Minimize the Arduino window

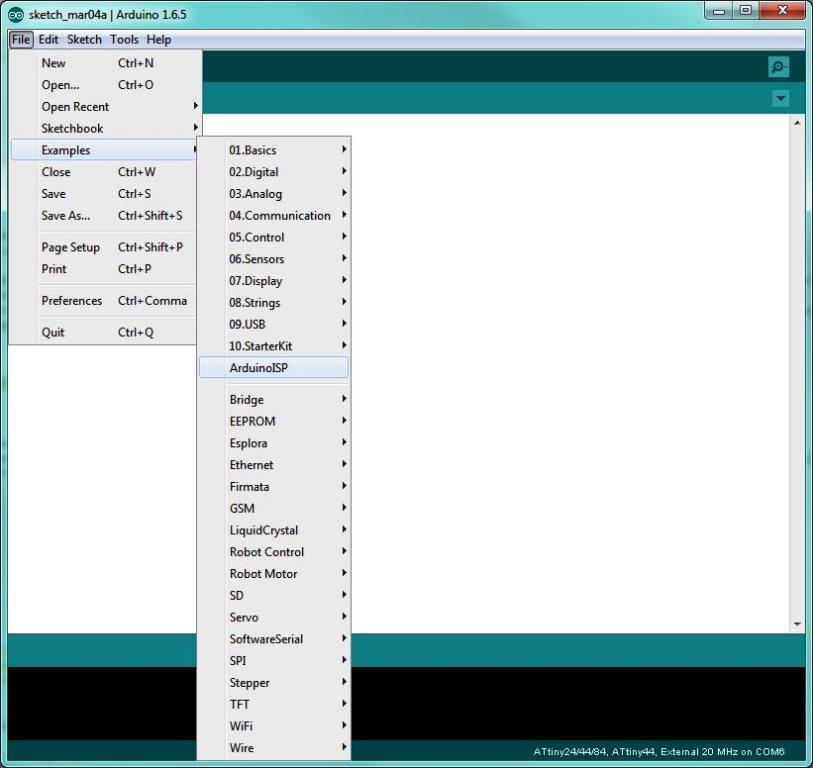point(719,11)
